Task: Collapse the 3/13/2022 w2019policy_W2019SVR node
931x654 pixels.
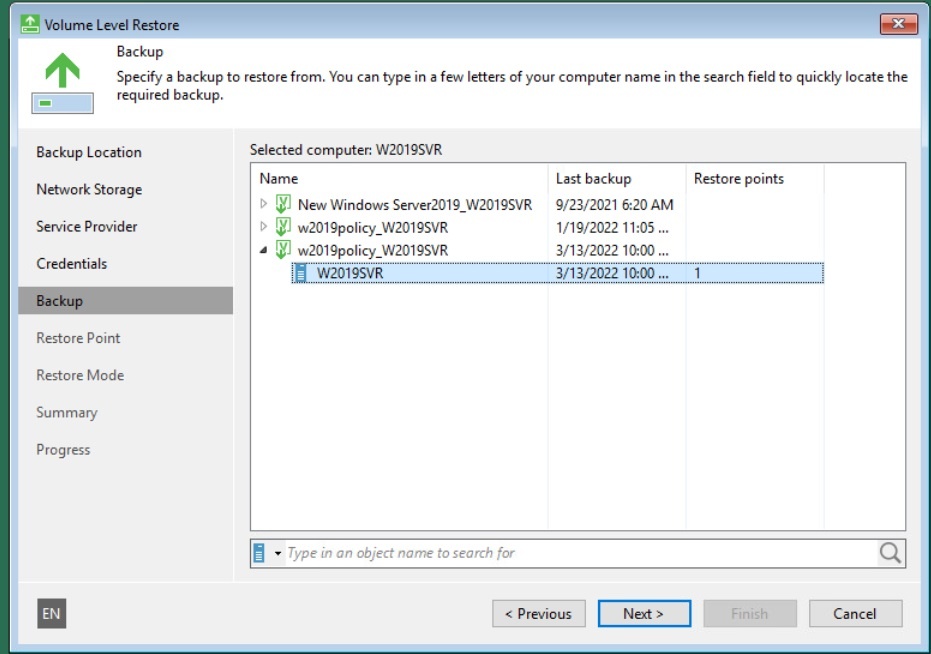Action: [x=264, y=251]
